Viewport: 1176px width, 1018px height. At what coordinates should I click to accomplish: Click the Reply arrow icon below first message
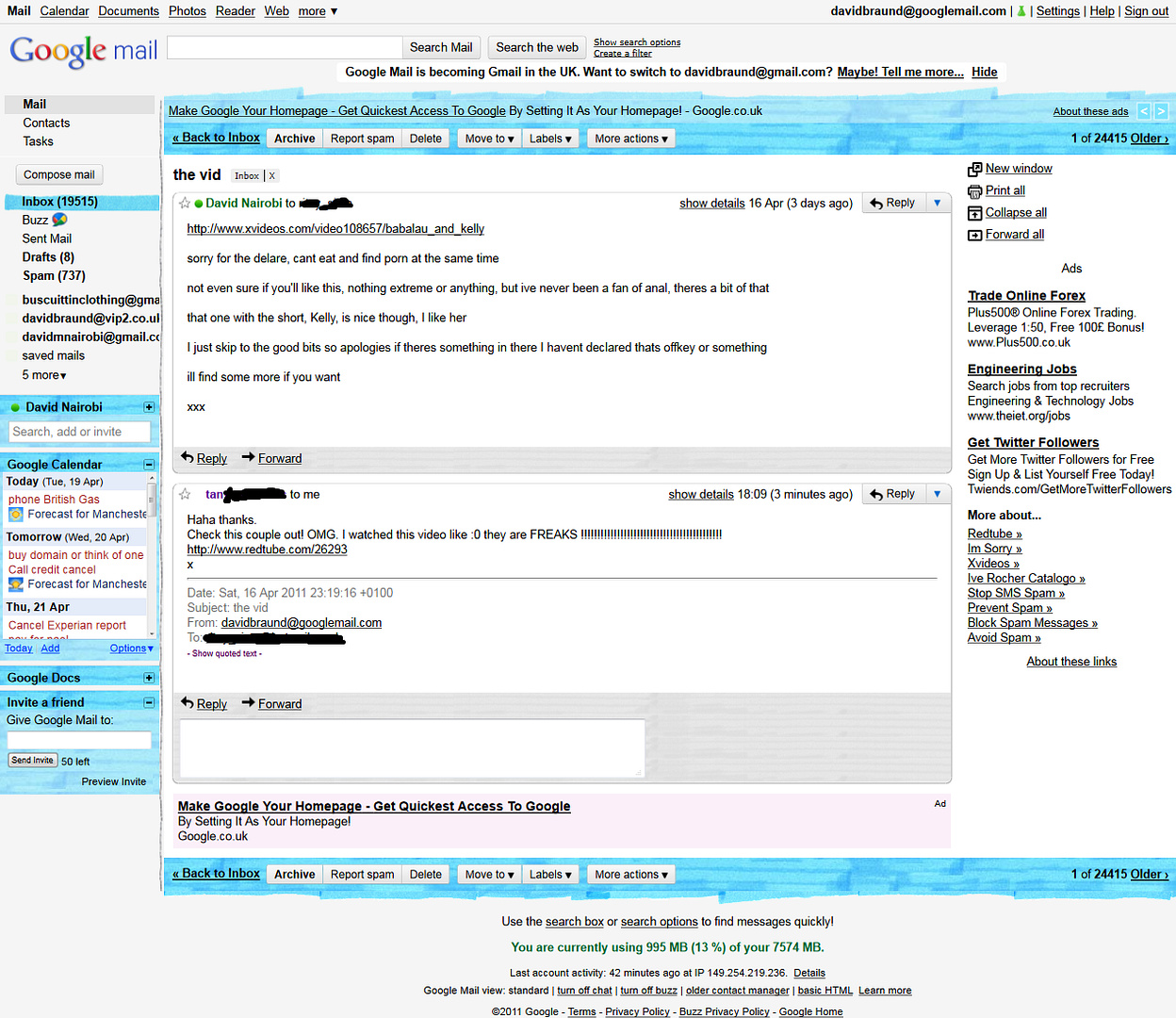point(187,457)
